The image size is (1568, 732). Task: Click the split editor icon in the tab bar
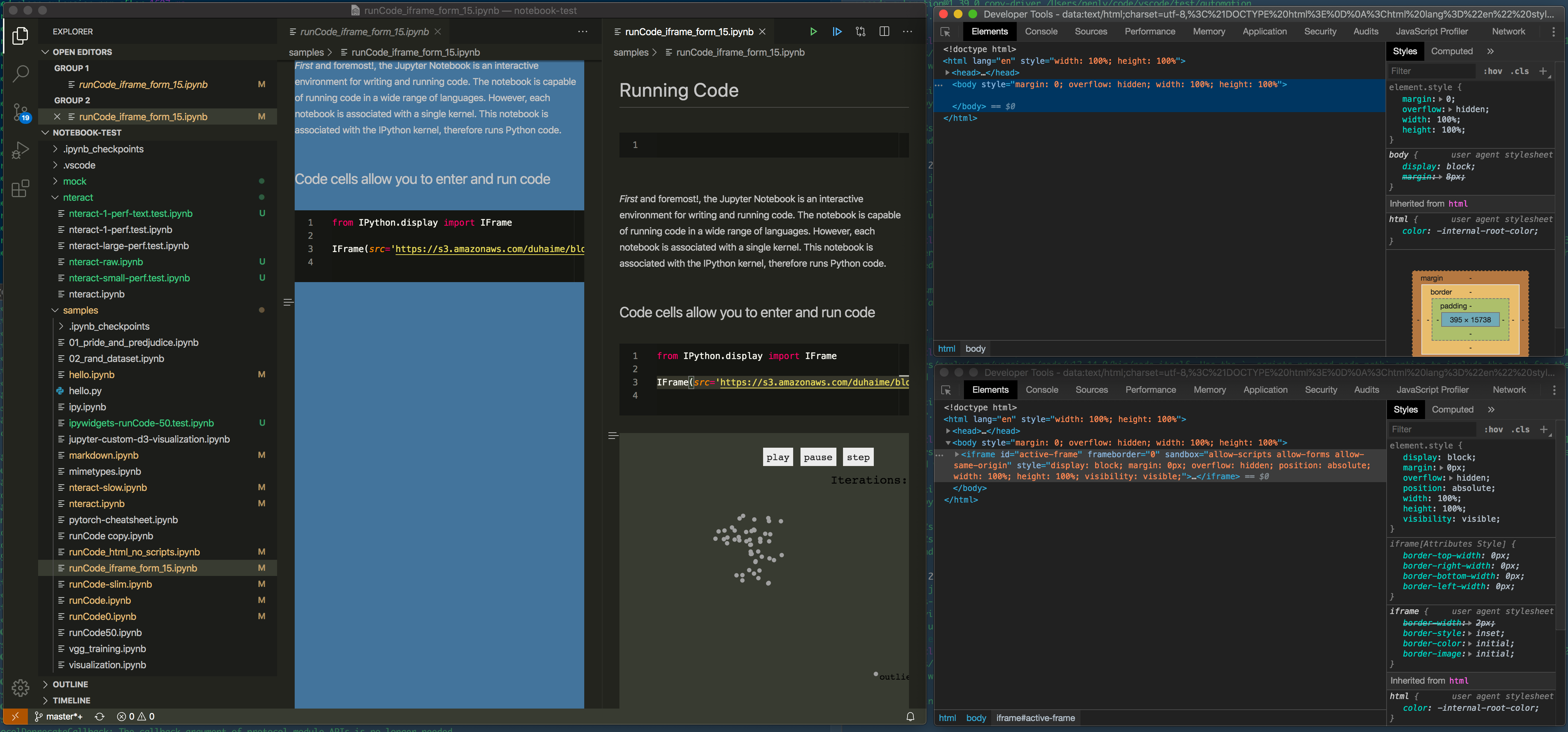884,31
